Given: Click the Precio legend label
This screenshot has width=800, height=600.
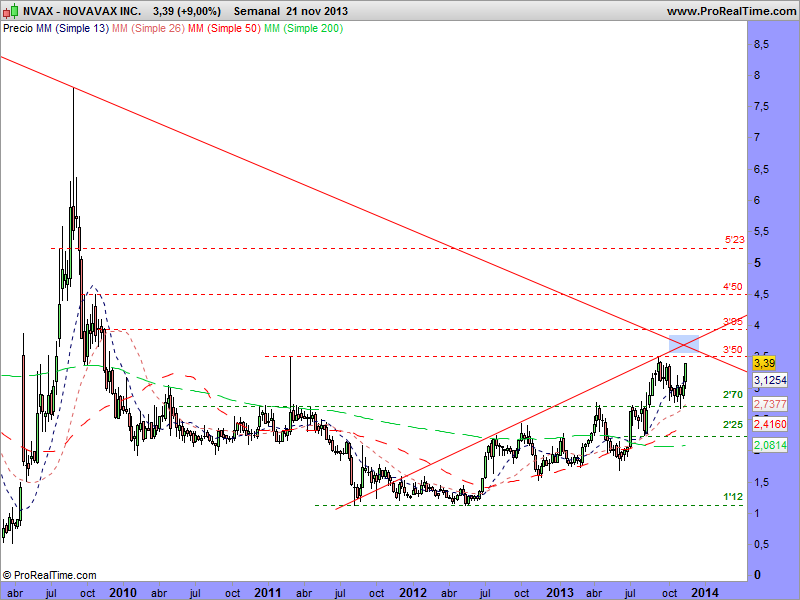Looking at the screenshot, I should [x=18, y=29].
